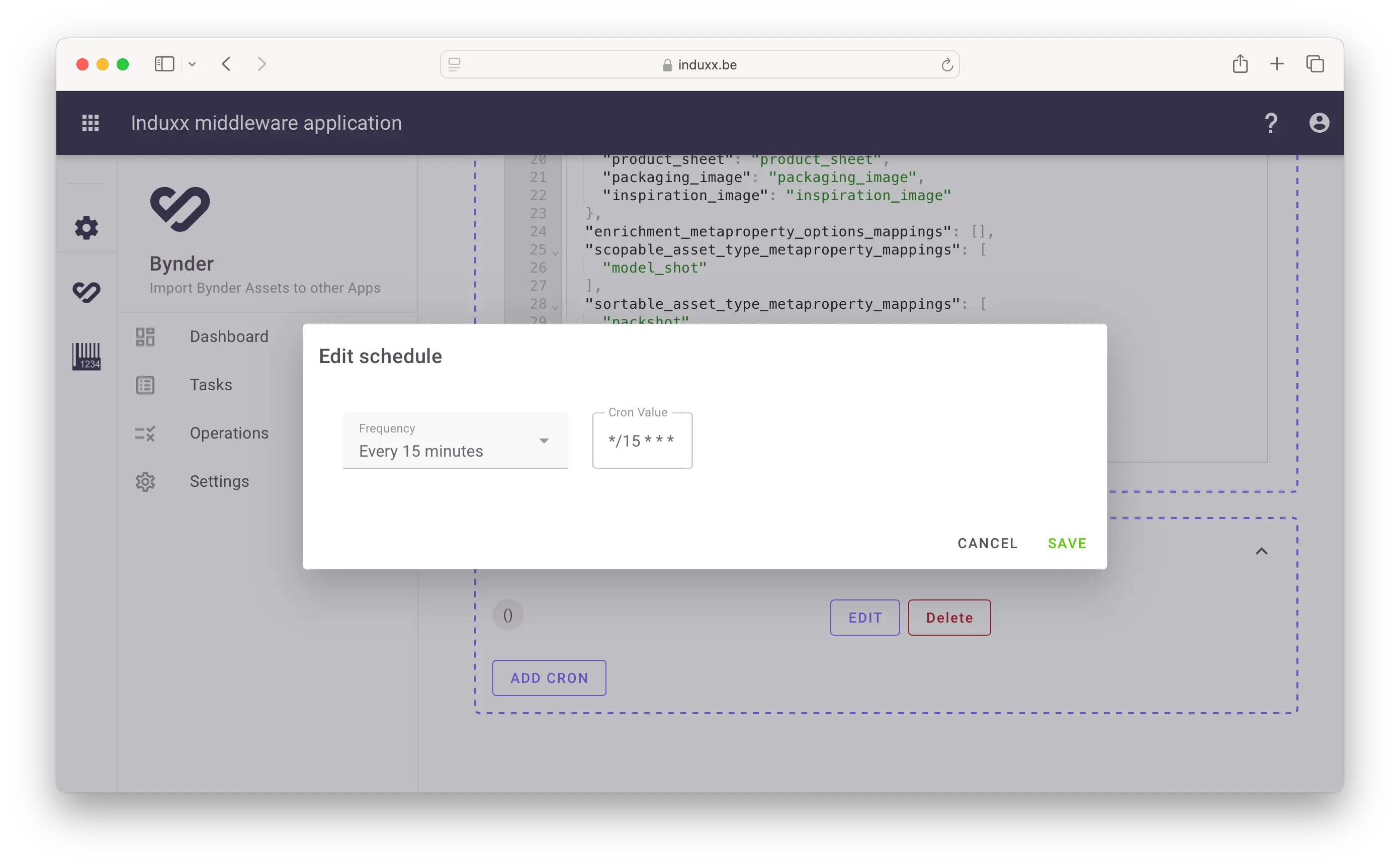Reload the page with refresh icon
The height and width of the screenshot is (867, 1400).
(946, 65)
